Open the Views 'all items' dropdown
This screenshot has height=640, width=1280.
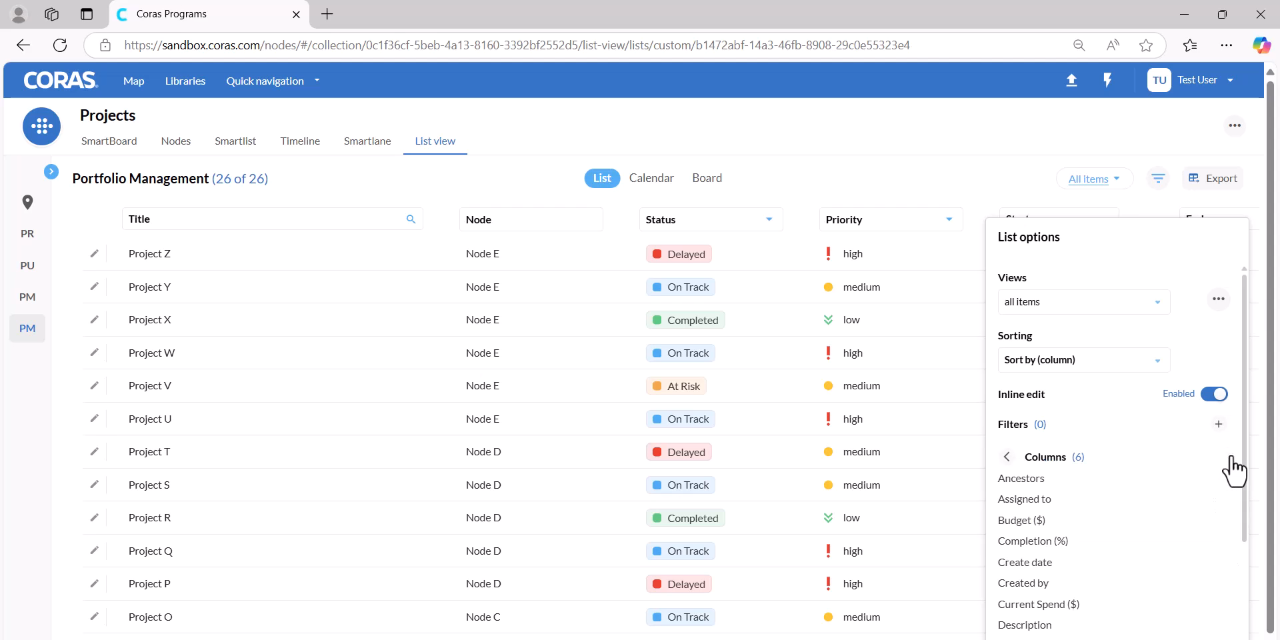(1084, 302)
